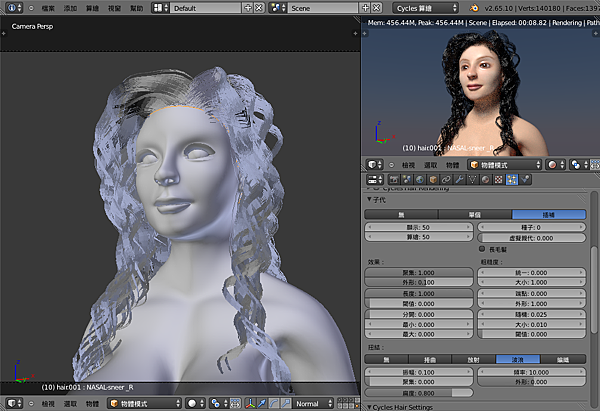Viewport: 600px width, 411px height.
Task: Collapse main viewport header menus with the small circle toggle
Action: click(31, 403)
